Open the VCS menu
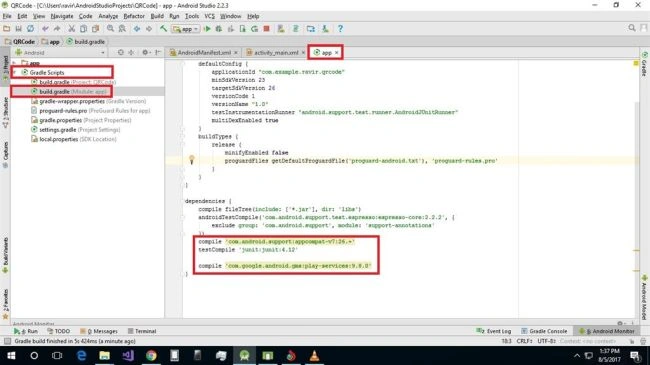Viewport: 650px width, 365px height. click(x=209, y=16)
